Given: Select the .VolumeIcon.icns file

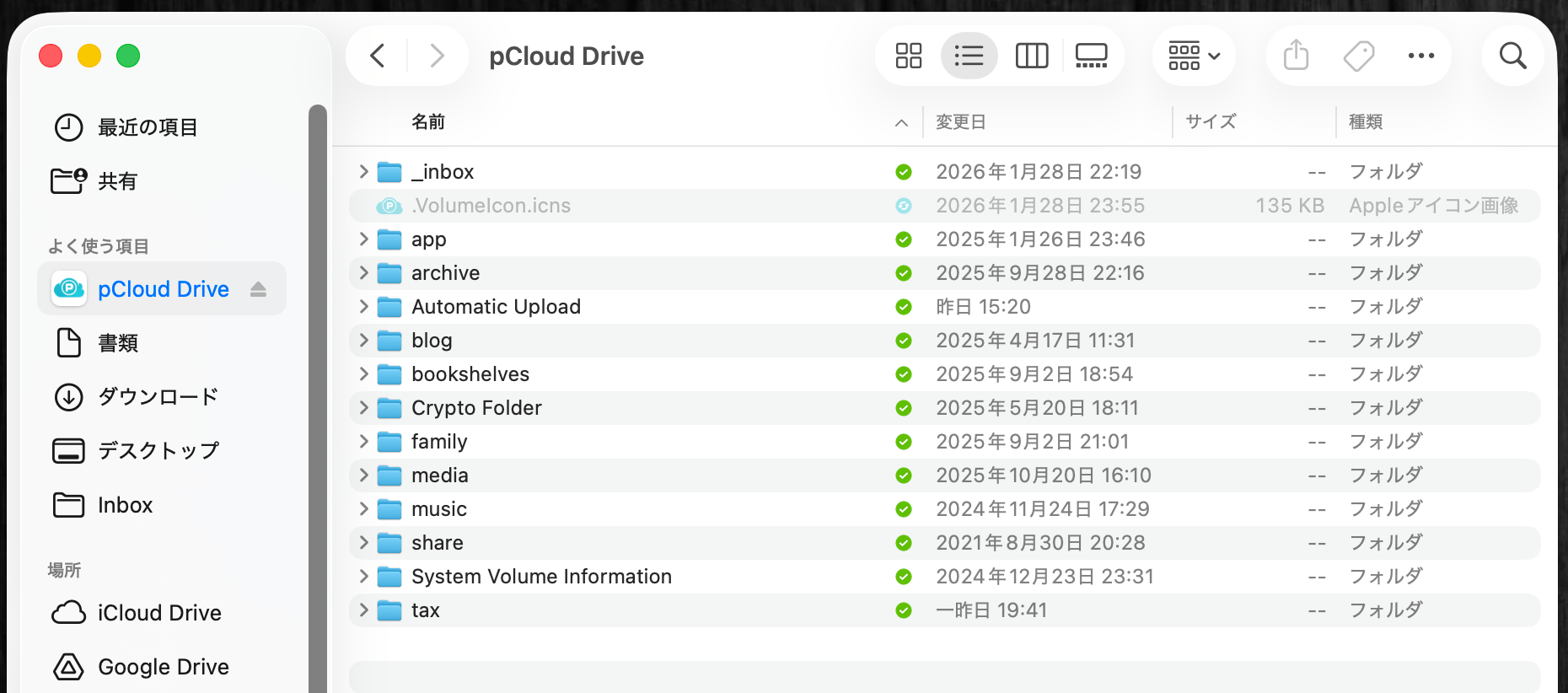Looking at the screenshot, I should pyautogui.click(x=491, y=206).
